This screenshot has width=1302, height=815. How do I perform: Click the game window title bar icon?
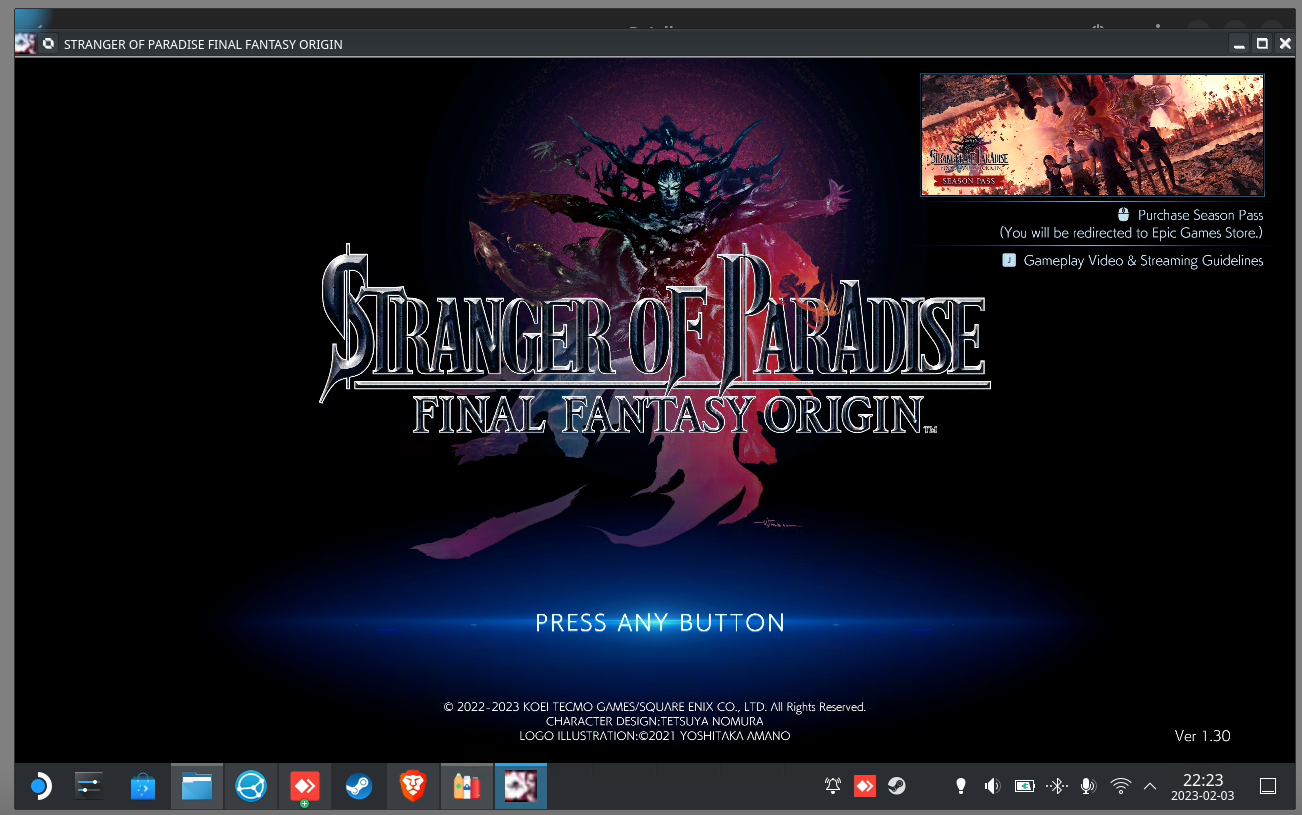25,44
